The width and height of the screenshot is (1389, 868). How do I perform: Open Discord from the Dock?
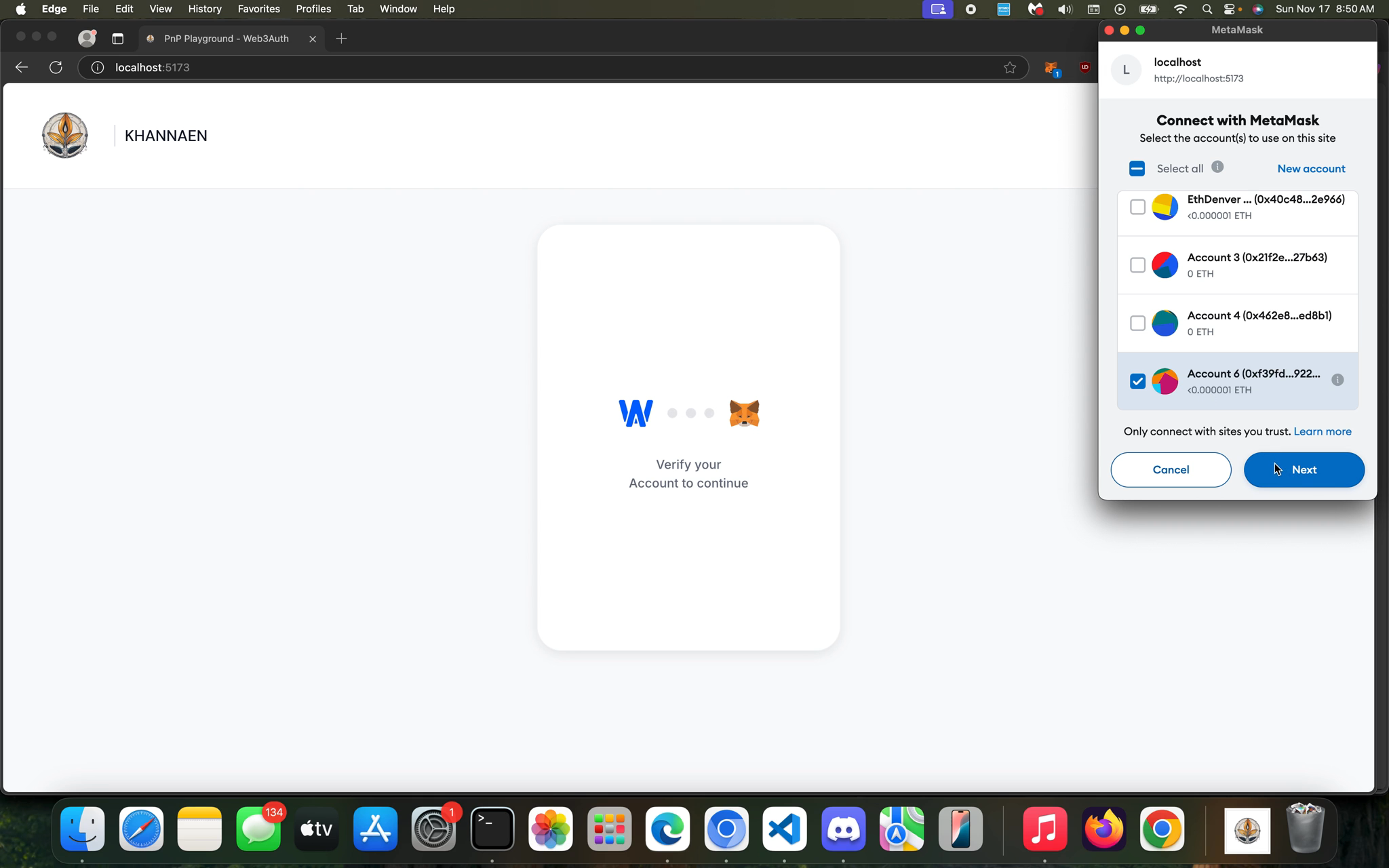click(x=844, y=829)
